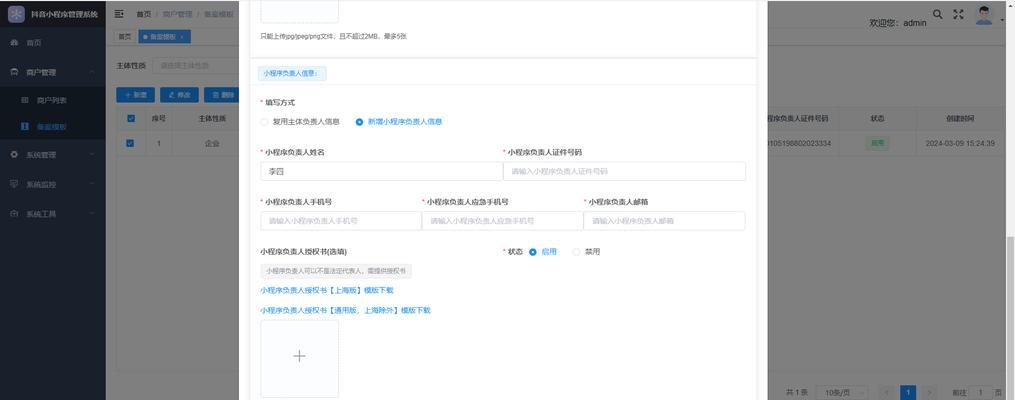This screenshot has height=400, width=1015.
Task: Click the previous page arrow in pagination
Action: 887,393
